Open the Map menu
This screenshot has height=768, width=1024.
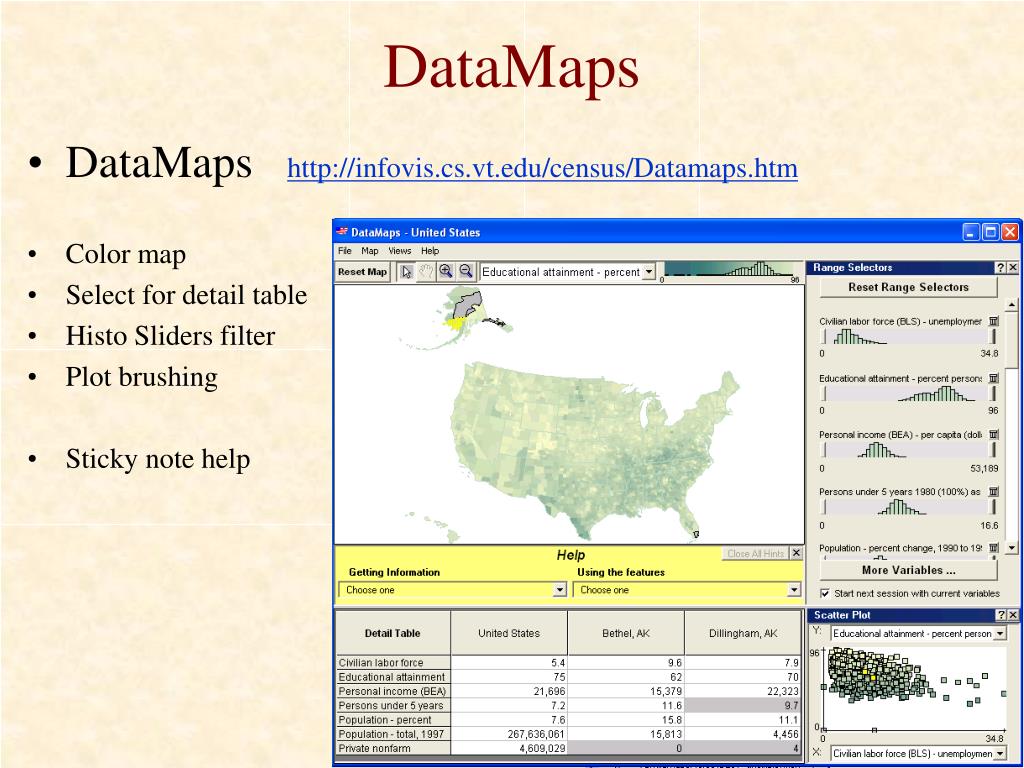point(370,251)
